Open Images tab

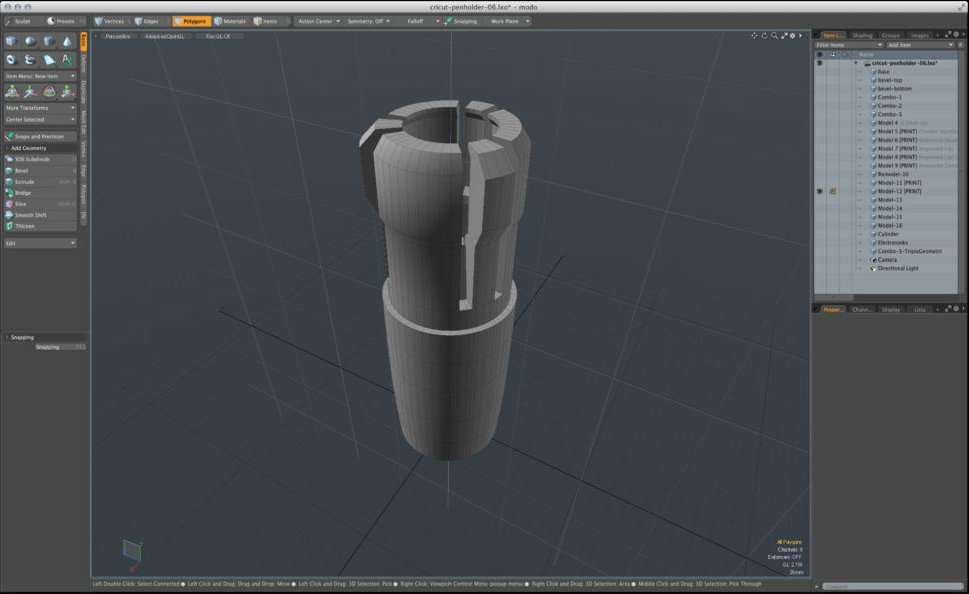(x=920, y=35)
